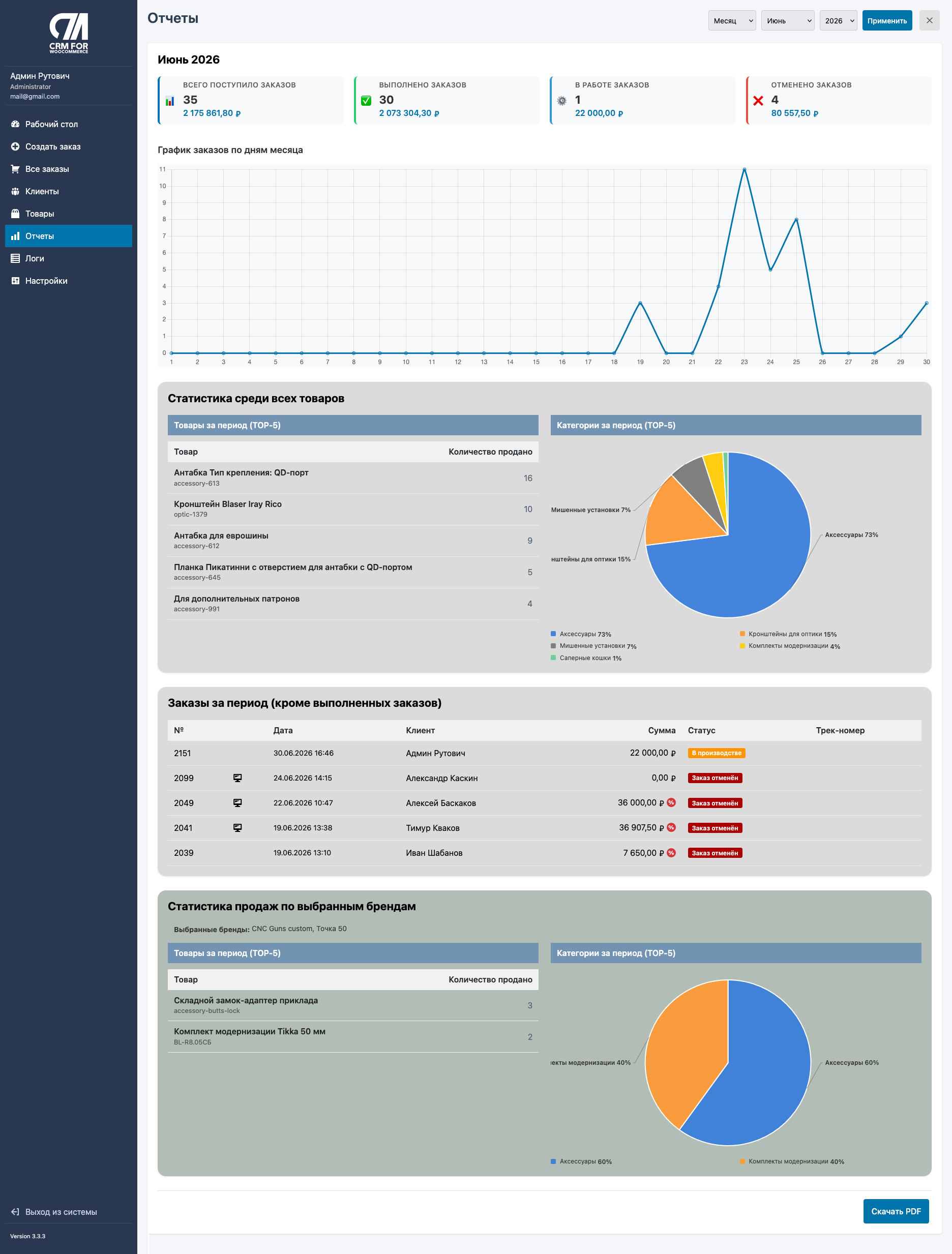The height and width of the screenshot is (1254, 952).
Task: Click the monitor icon on order 2049 row
Action: point(237,803)
